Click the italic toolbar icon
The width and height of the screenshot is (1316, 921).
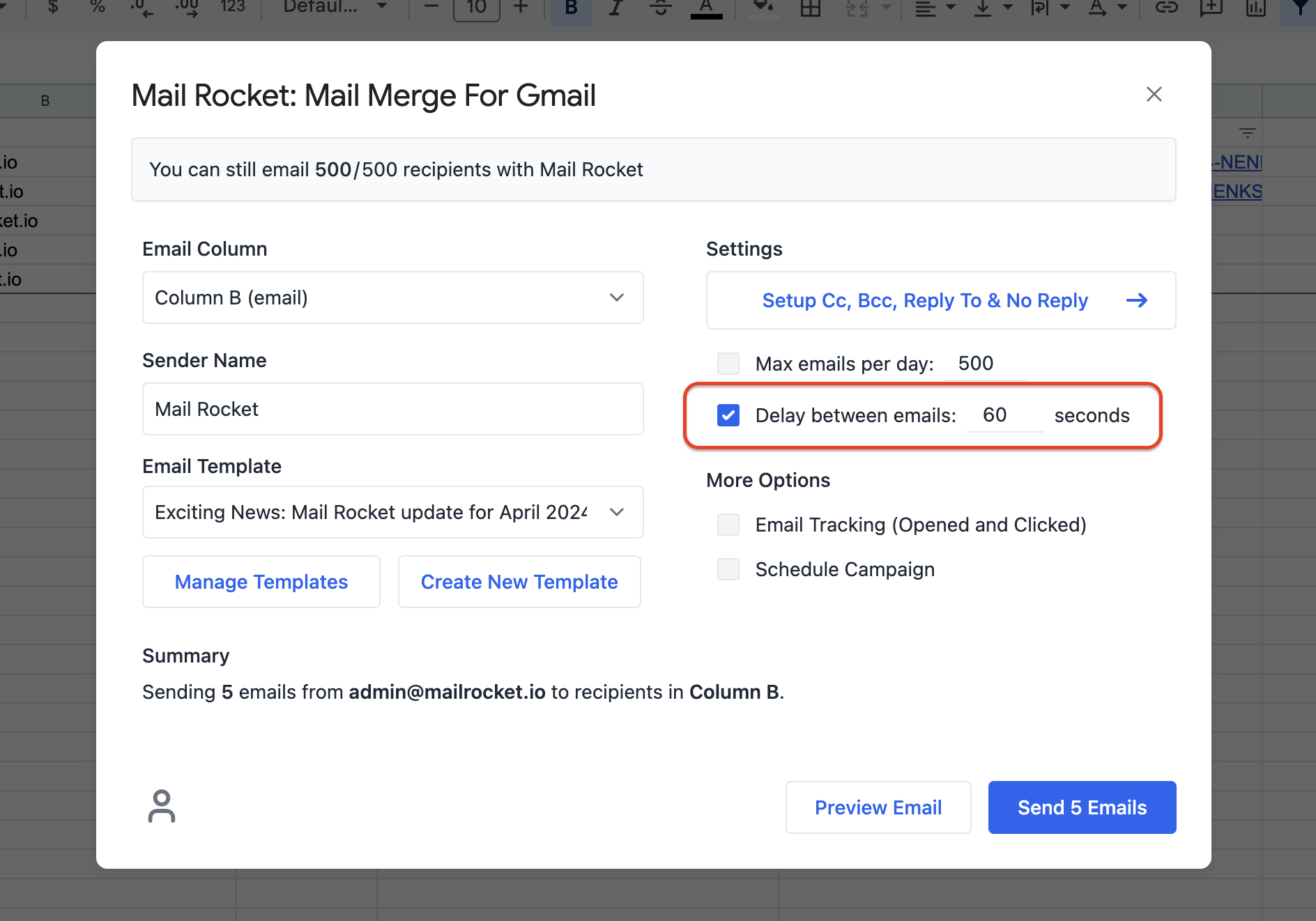[x=615, y=8]
